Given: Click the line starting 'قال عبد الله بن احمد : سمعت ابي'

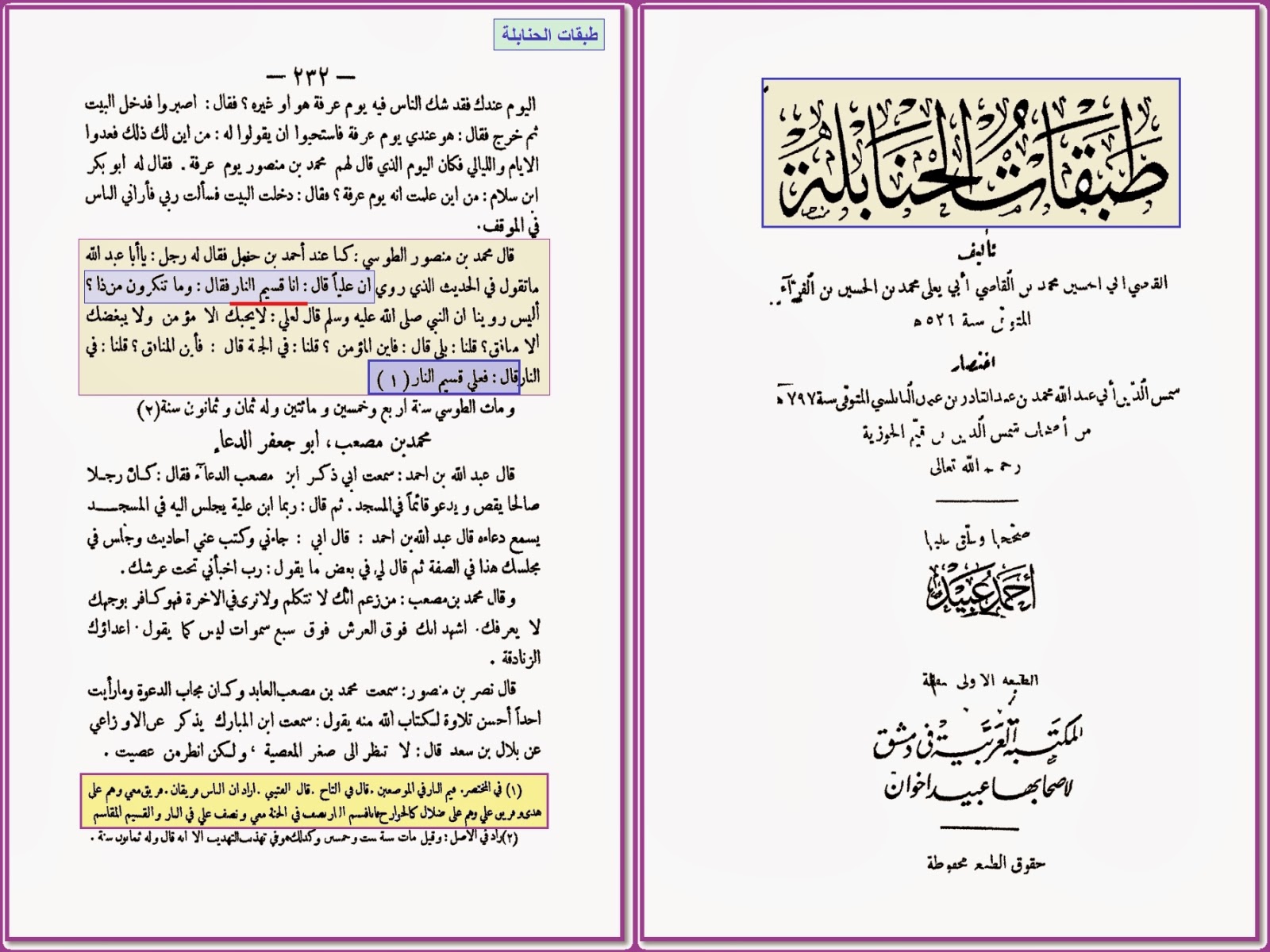Looking at the screenshot, I should 302,475.
